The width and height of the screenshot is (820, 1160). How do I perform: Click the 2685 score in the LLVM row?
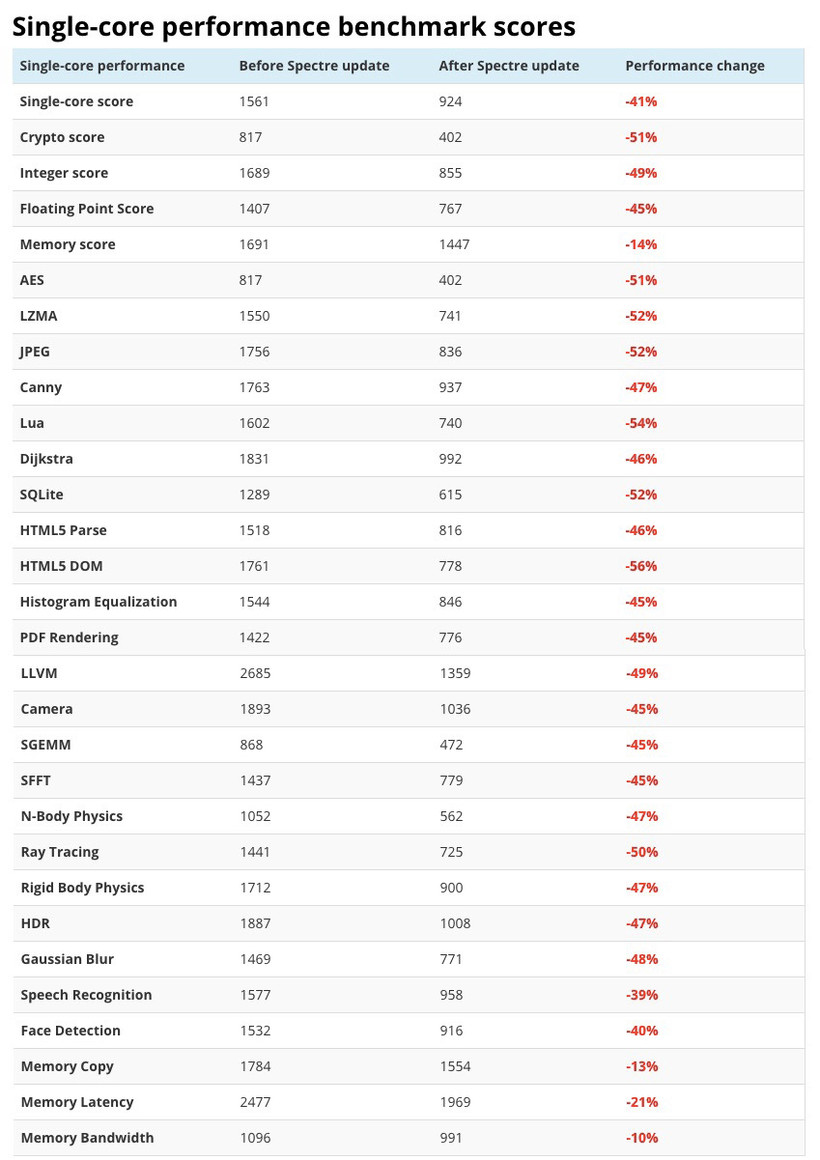point(255,673)
